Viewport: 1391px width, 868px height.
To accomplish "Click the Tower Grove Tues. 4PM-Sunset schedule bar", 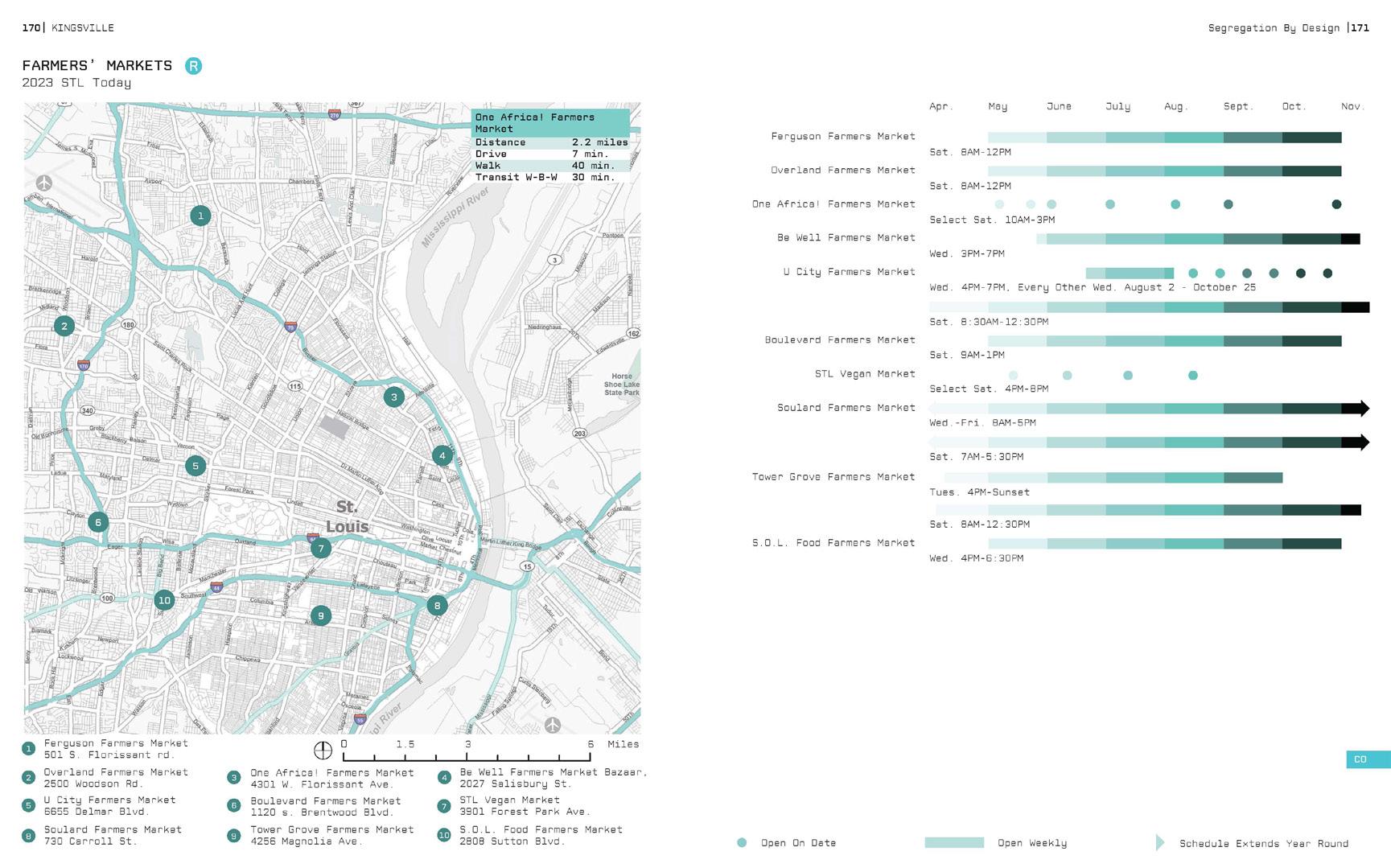I will 1113,478.
